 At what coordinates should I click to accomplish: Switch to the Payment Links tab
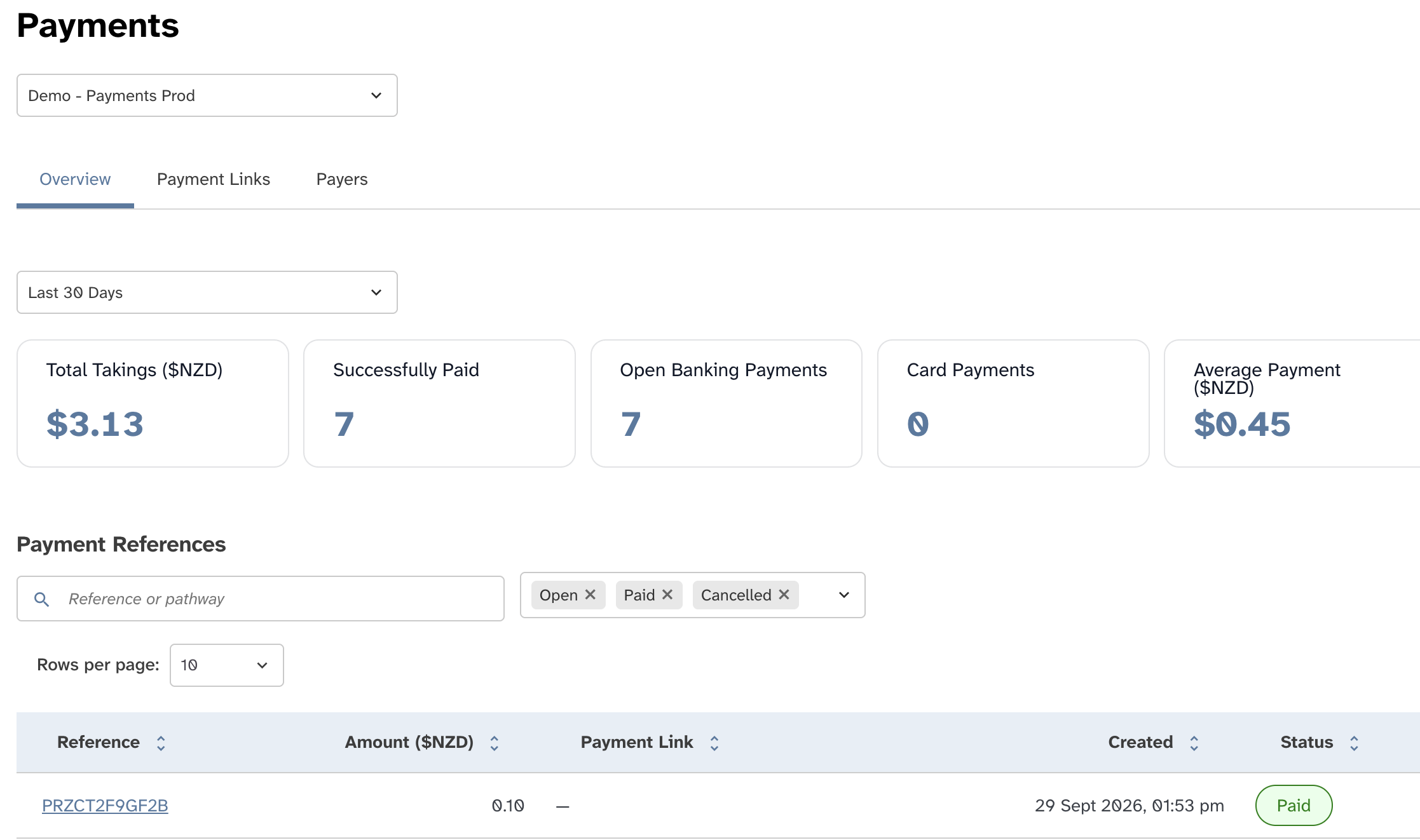pos(214,180)
